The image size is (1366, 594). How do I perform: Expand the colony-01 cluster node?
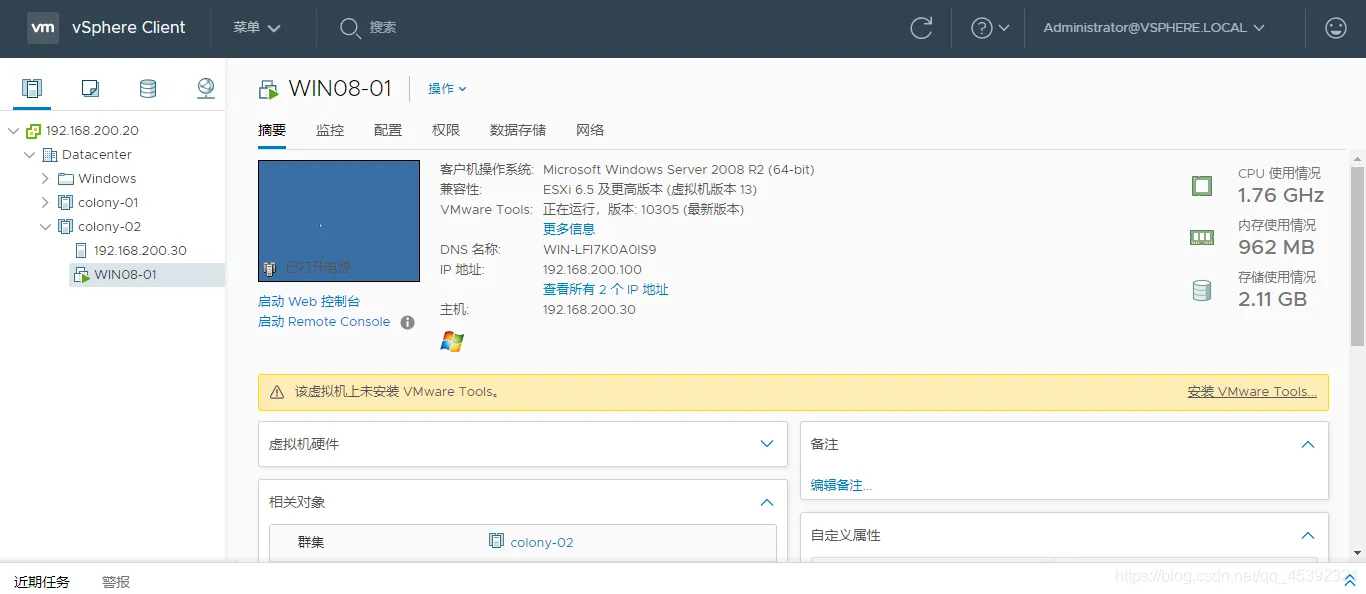pos(45,203)
